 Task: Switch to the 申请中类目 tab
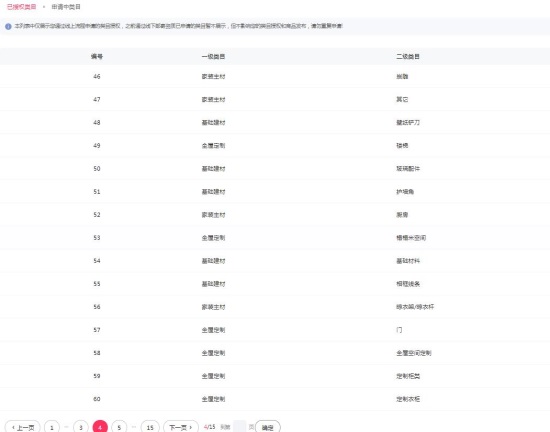(x=66, y=7)
